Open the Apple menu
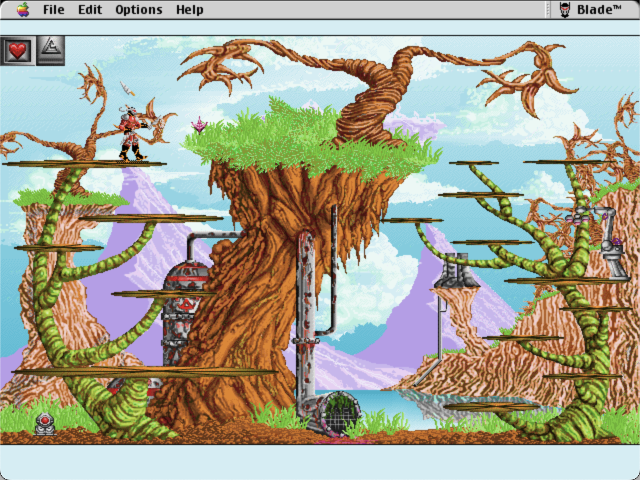The height and width of the screenshot is (480, 640). [23, 9]
